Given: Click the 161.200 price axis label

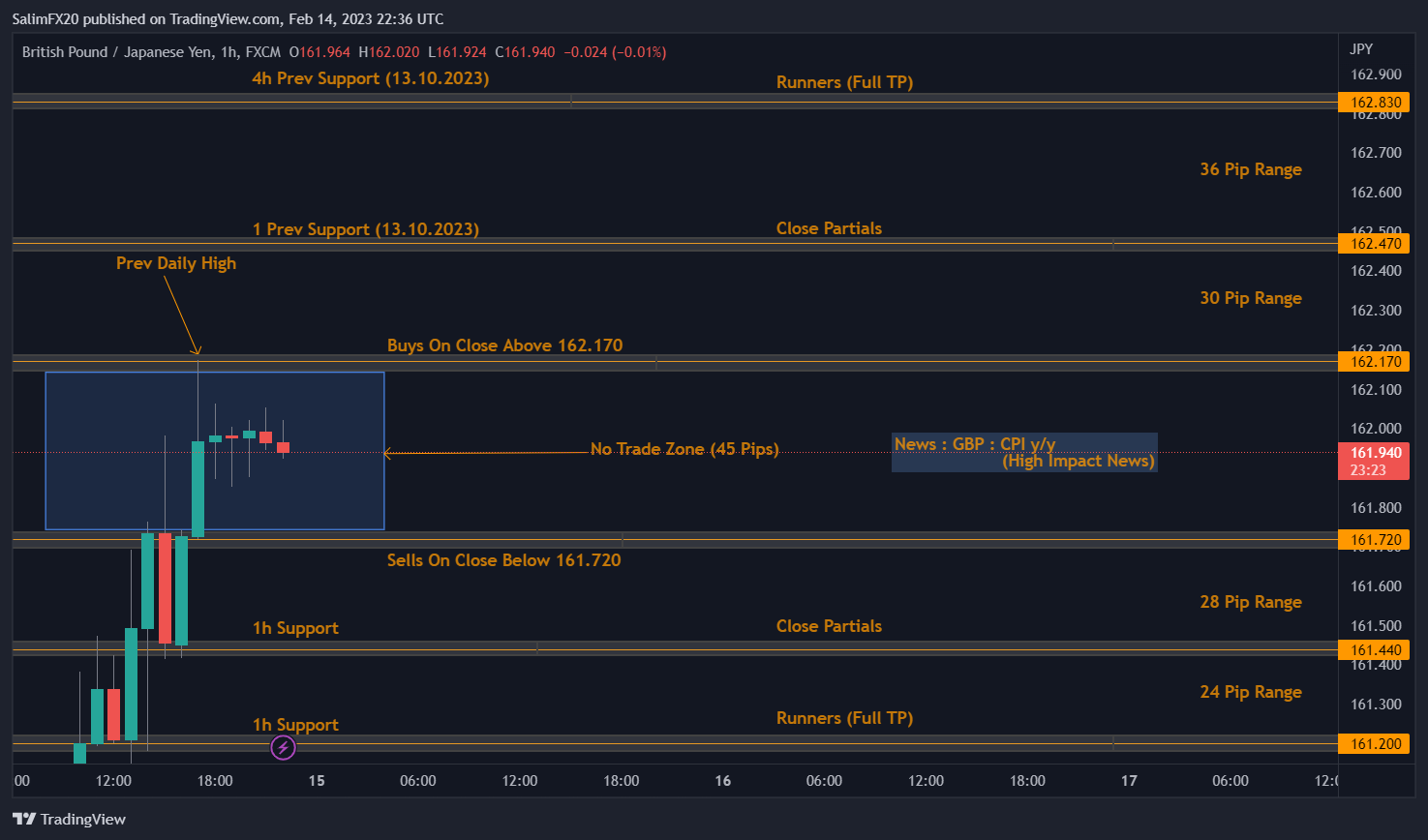Looking at the screenshot, I should pyautogui.click(x=1376, y=744).
